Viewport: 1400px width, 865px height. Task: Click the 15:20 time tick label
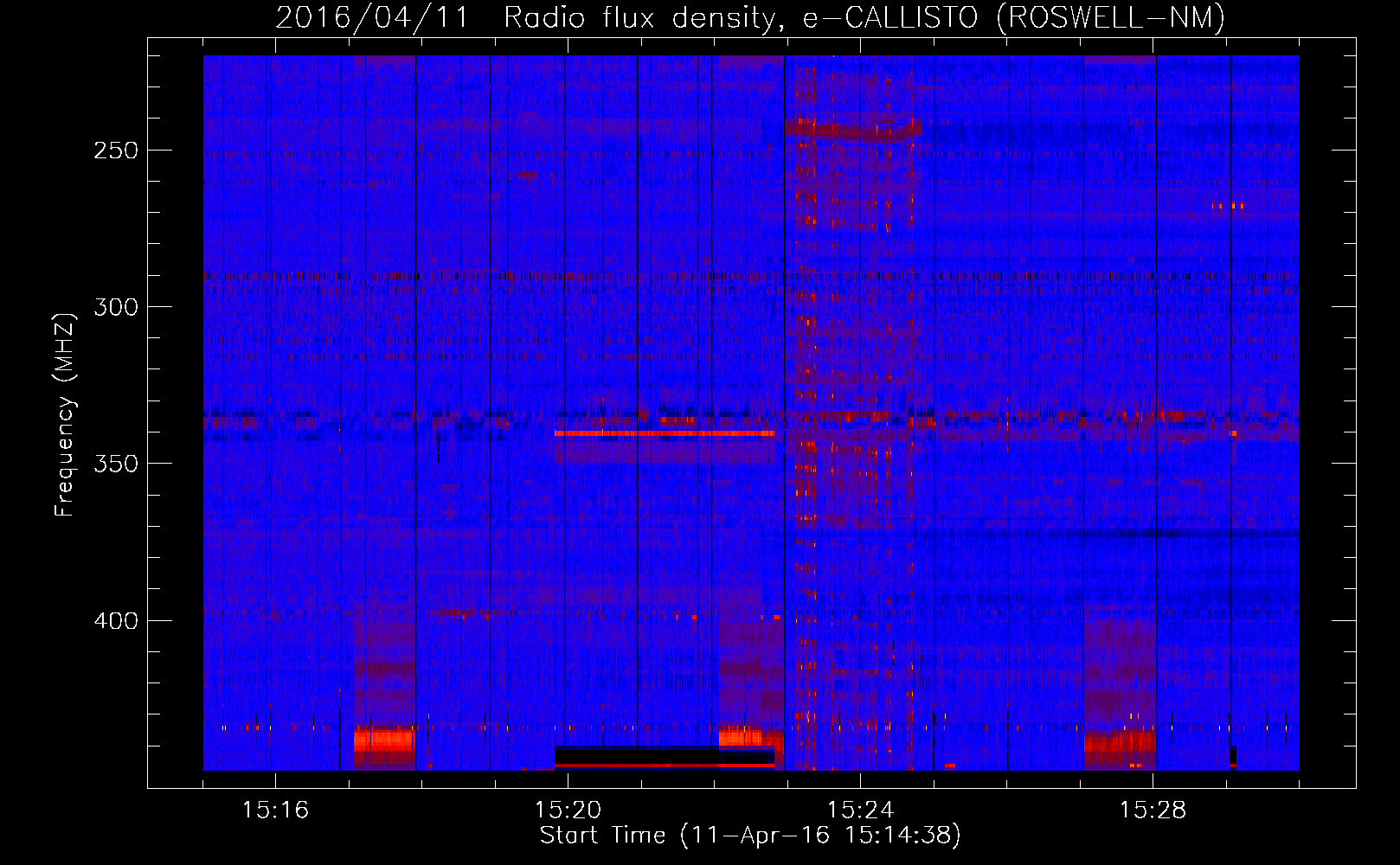568,810
